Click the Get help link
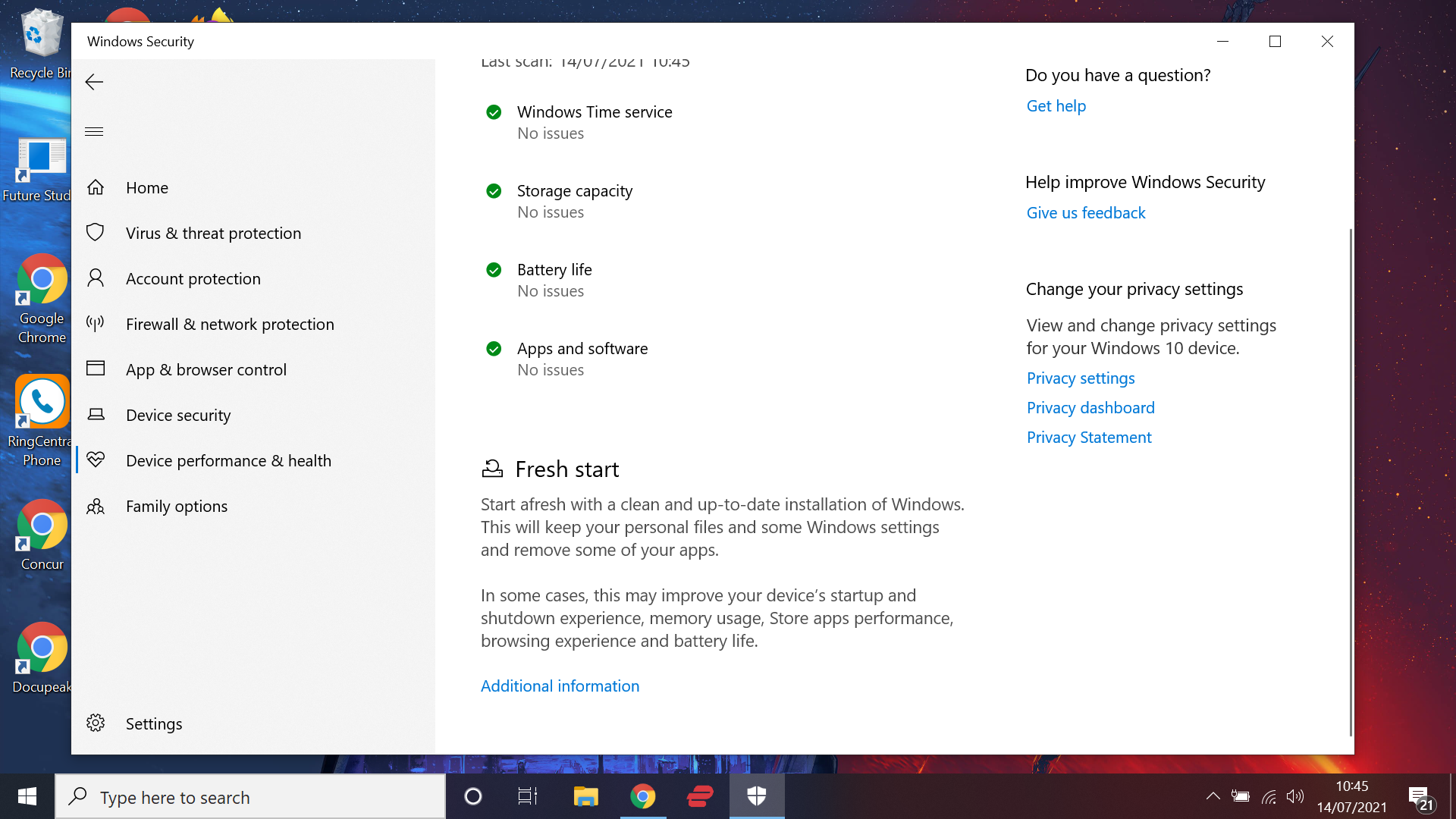Viewport: 1456px width, 819px height. point(1057,105)
